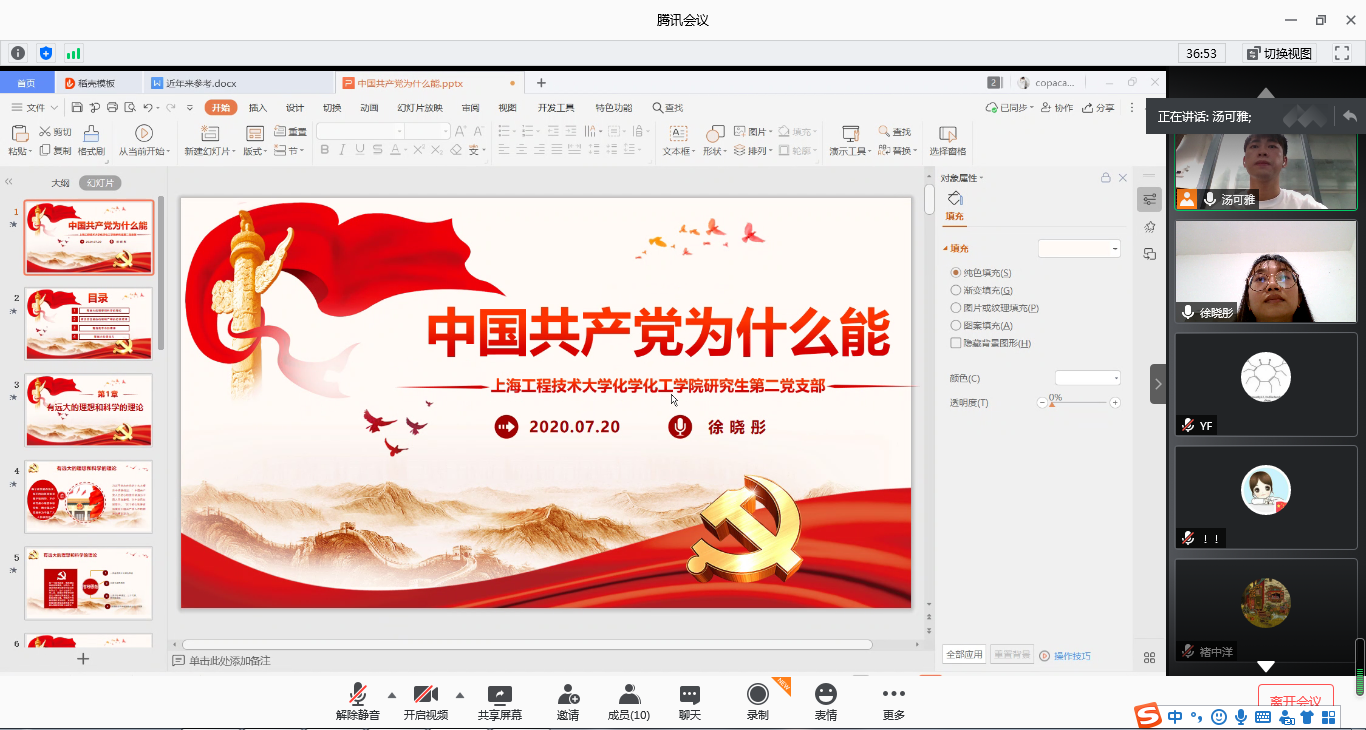The width and height of the screenshot is (1366, 730).
Task: Start screen sharing (共享屏幕)
Action: tap(499, 701)
